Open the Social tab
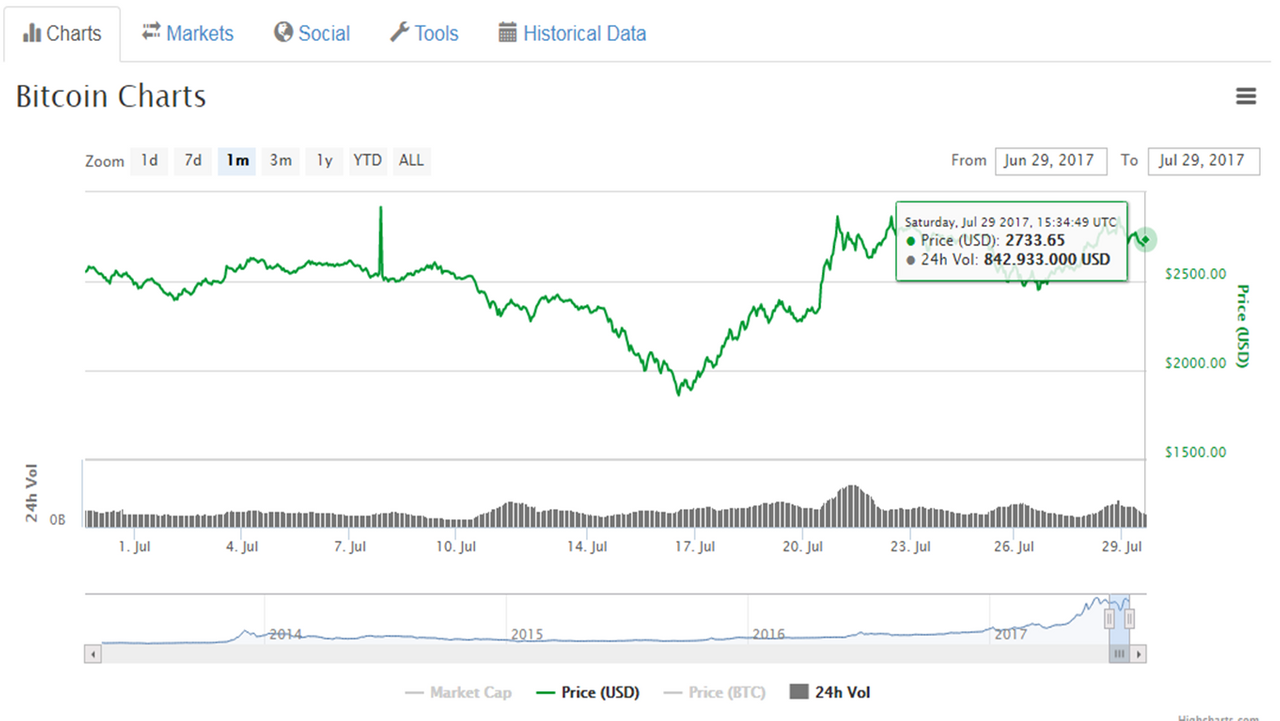 (312, 33)
